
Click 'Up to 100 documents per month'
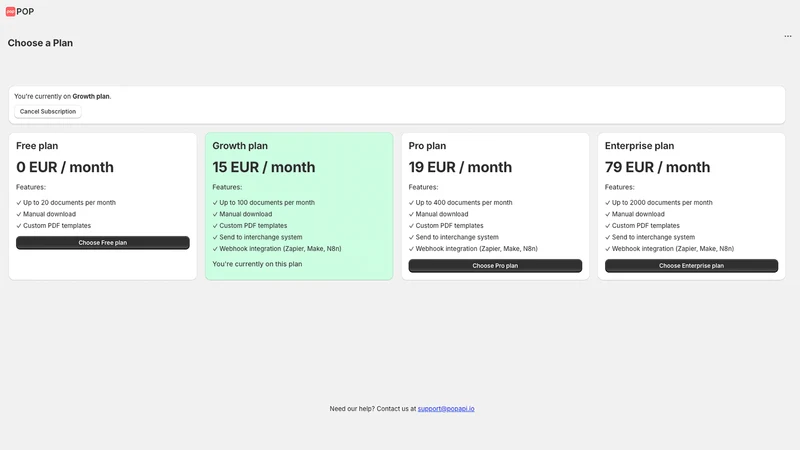[x=267, y=203]
